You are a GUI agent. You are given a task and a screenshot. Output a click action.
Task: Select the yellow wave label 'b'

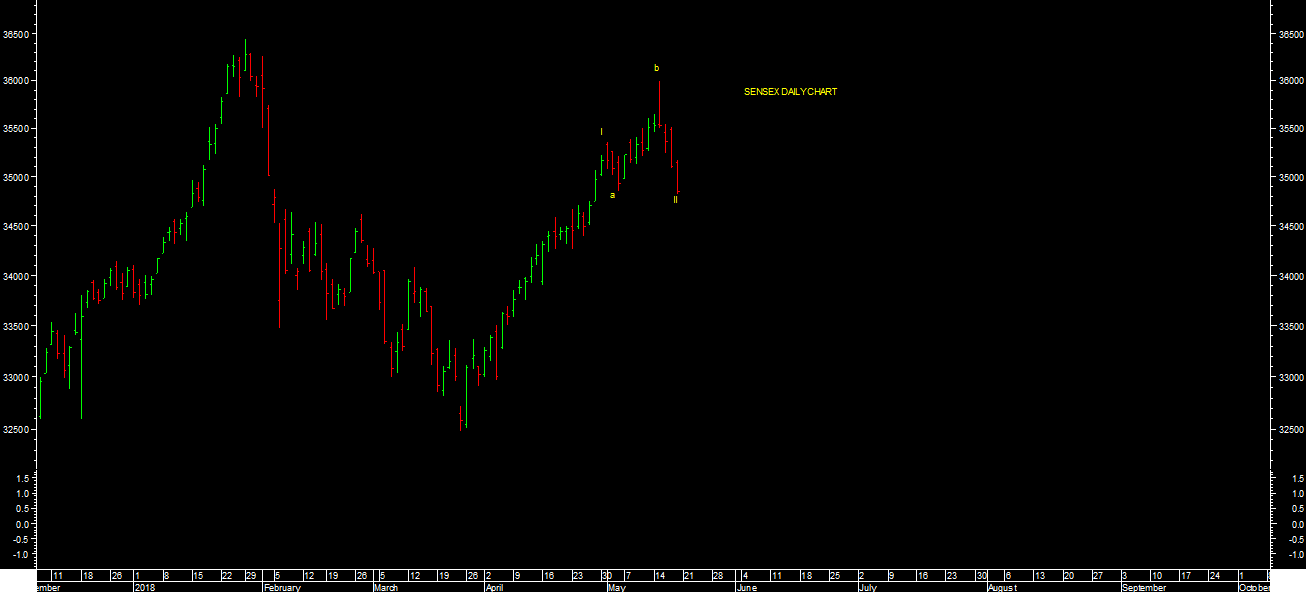click(657, 68)
